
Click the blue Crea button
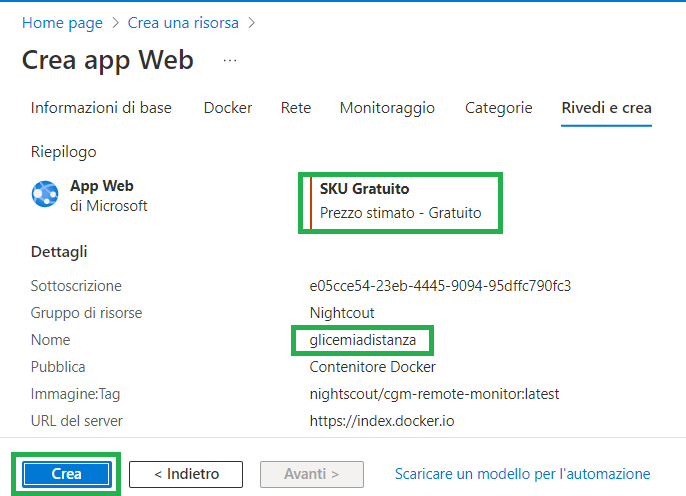66,474
